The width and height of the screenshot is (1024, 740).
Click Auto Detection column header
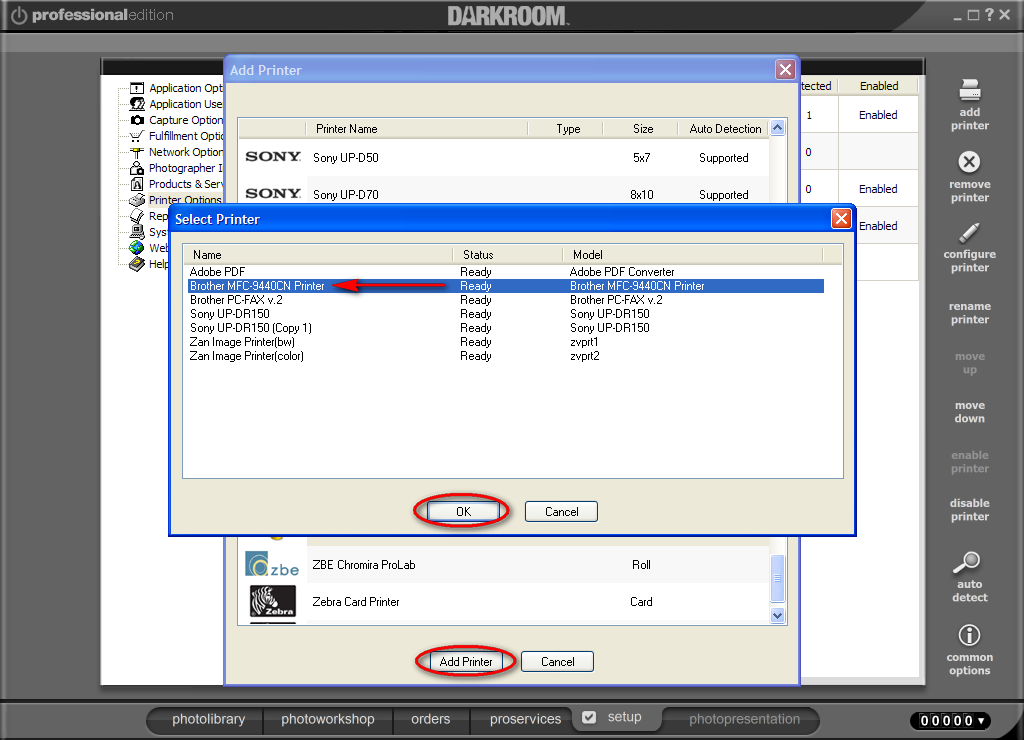coord(724,129)
